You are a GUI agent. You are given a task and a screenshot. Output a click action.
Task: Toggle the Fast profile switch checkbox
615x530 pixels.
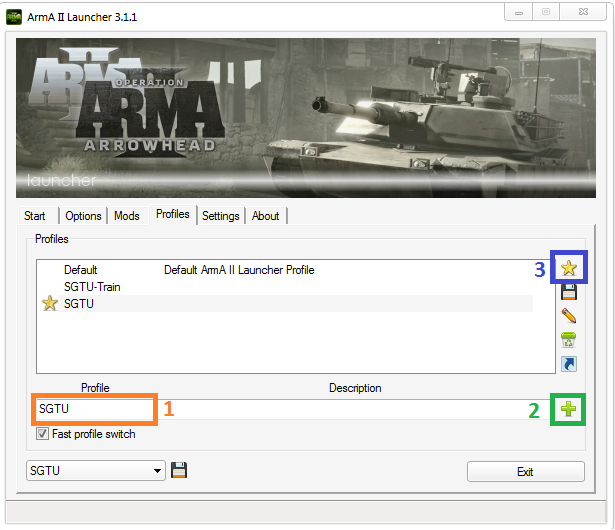42,433
